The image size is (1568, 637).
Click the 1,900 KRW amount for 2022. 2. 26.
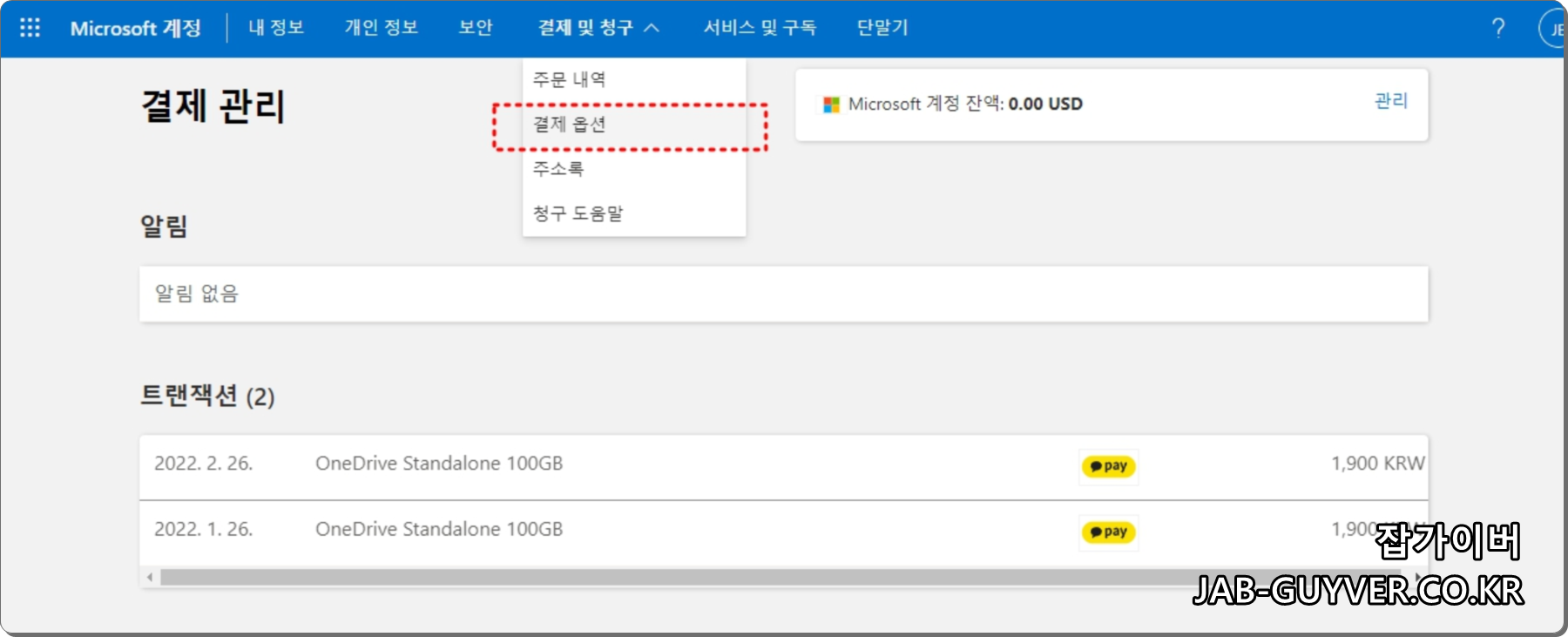click(1378, 464)
